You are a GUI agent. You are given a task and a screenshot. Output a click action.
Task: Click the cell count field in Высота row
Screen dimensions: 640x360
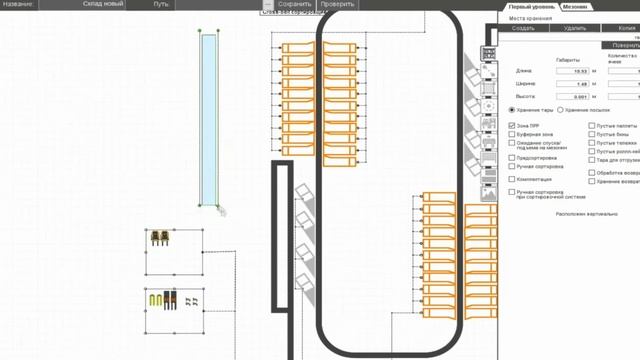pyautogui.click(x=624, y=97)
